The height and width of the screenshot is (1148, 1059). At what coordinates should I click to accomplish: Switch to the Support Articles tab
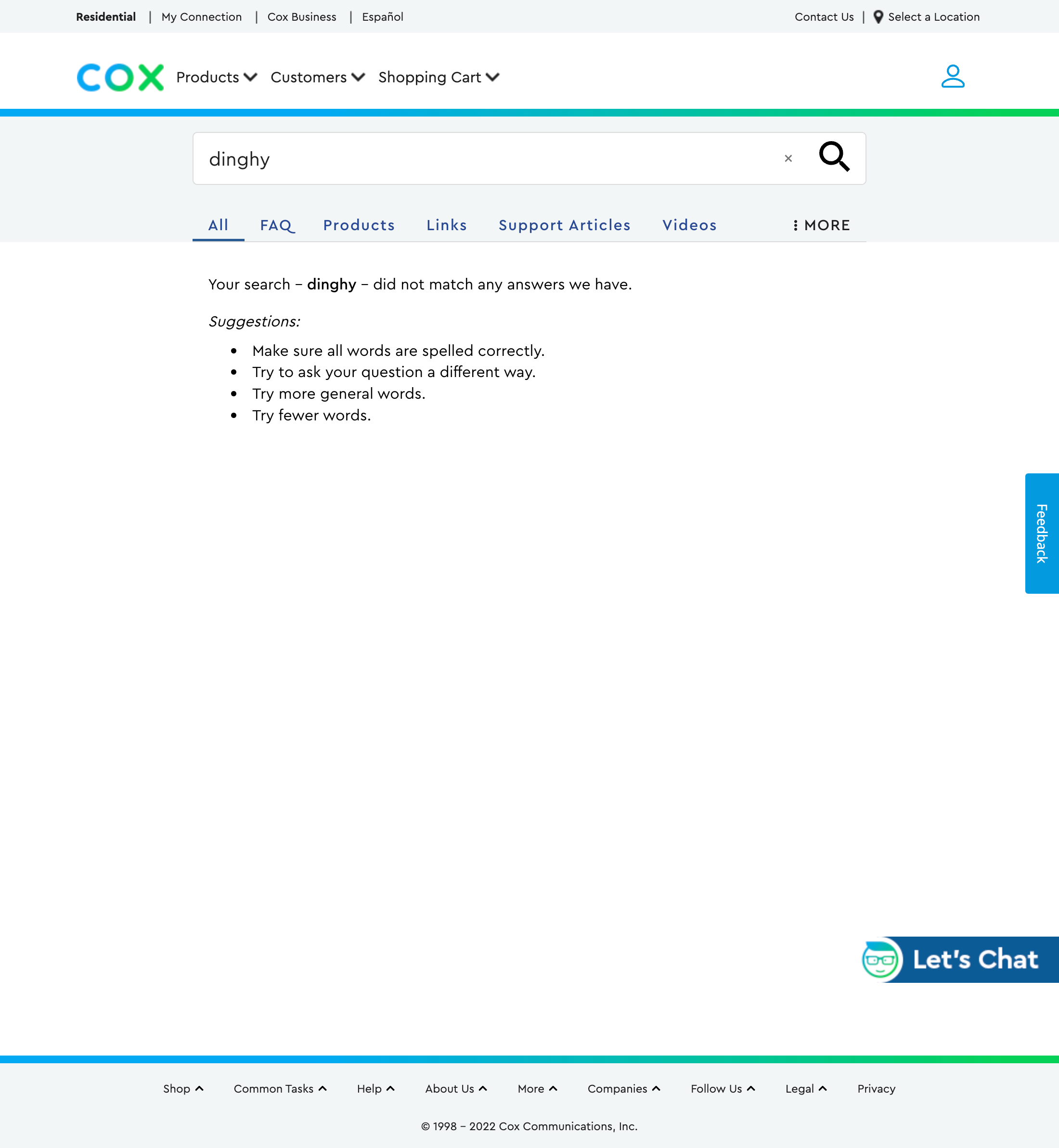[565, 225]
